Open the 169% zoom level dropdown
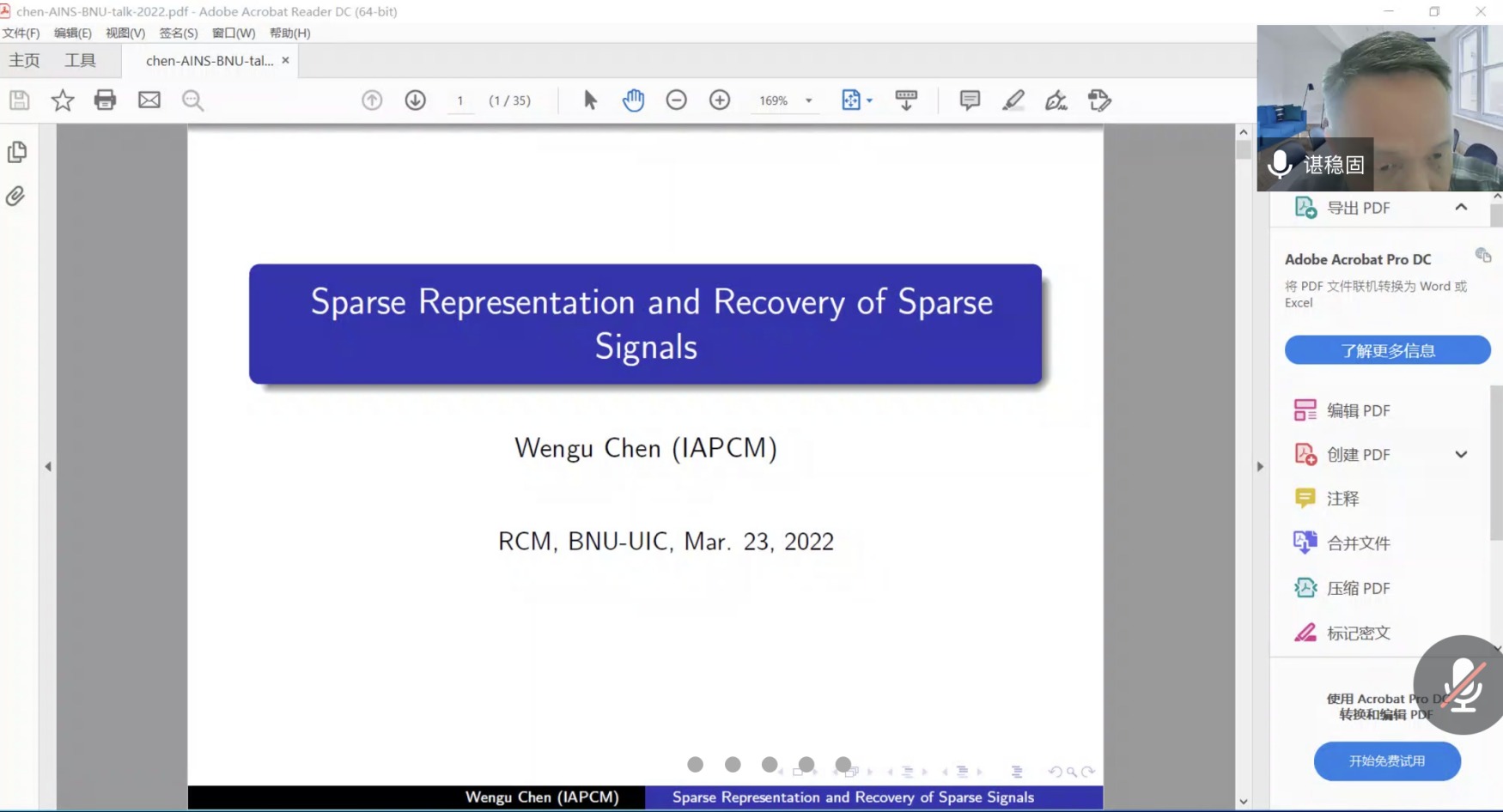1503x812 pixels. (x=808, y=101)
